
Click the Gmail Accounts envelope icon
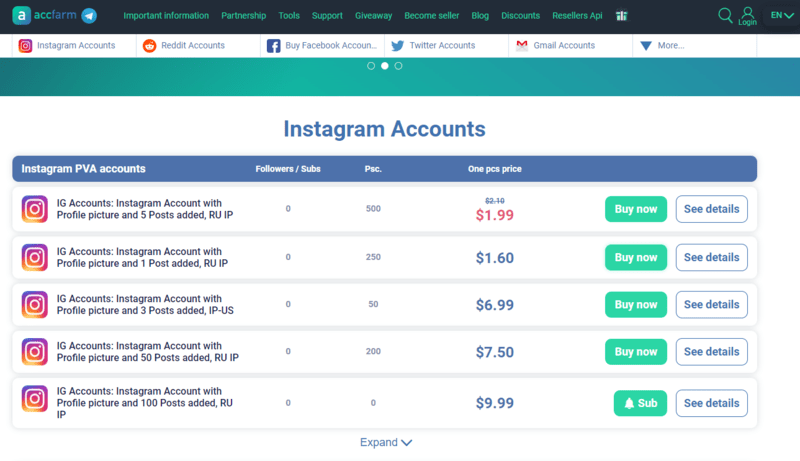(x=521, y=45)
